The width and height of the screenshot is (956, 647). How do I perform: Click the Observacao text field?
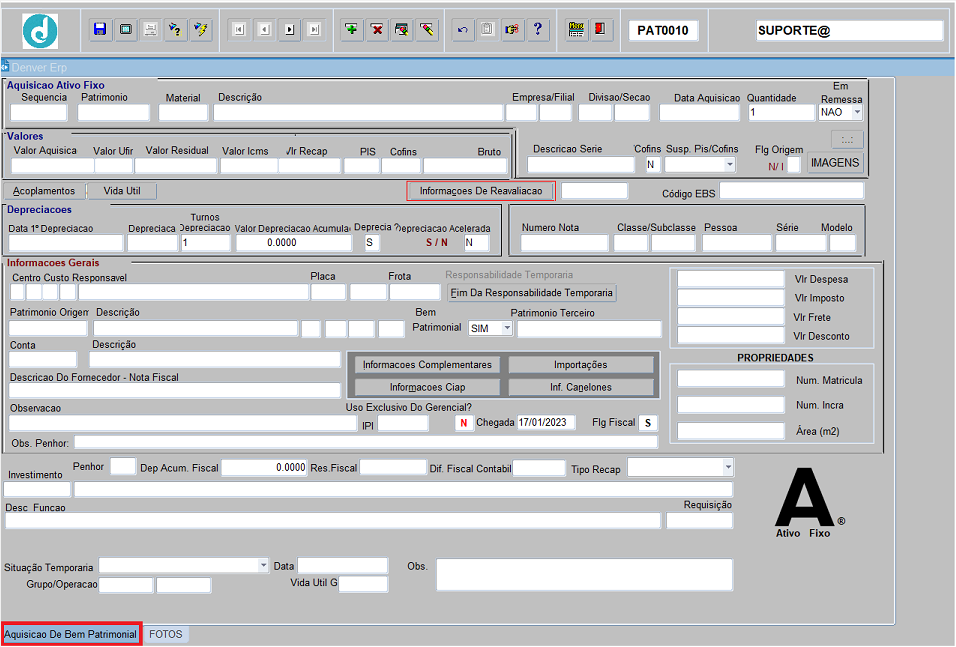[x=182, y=423]
